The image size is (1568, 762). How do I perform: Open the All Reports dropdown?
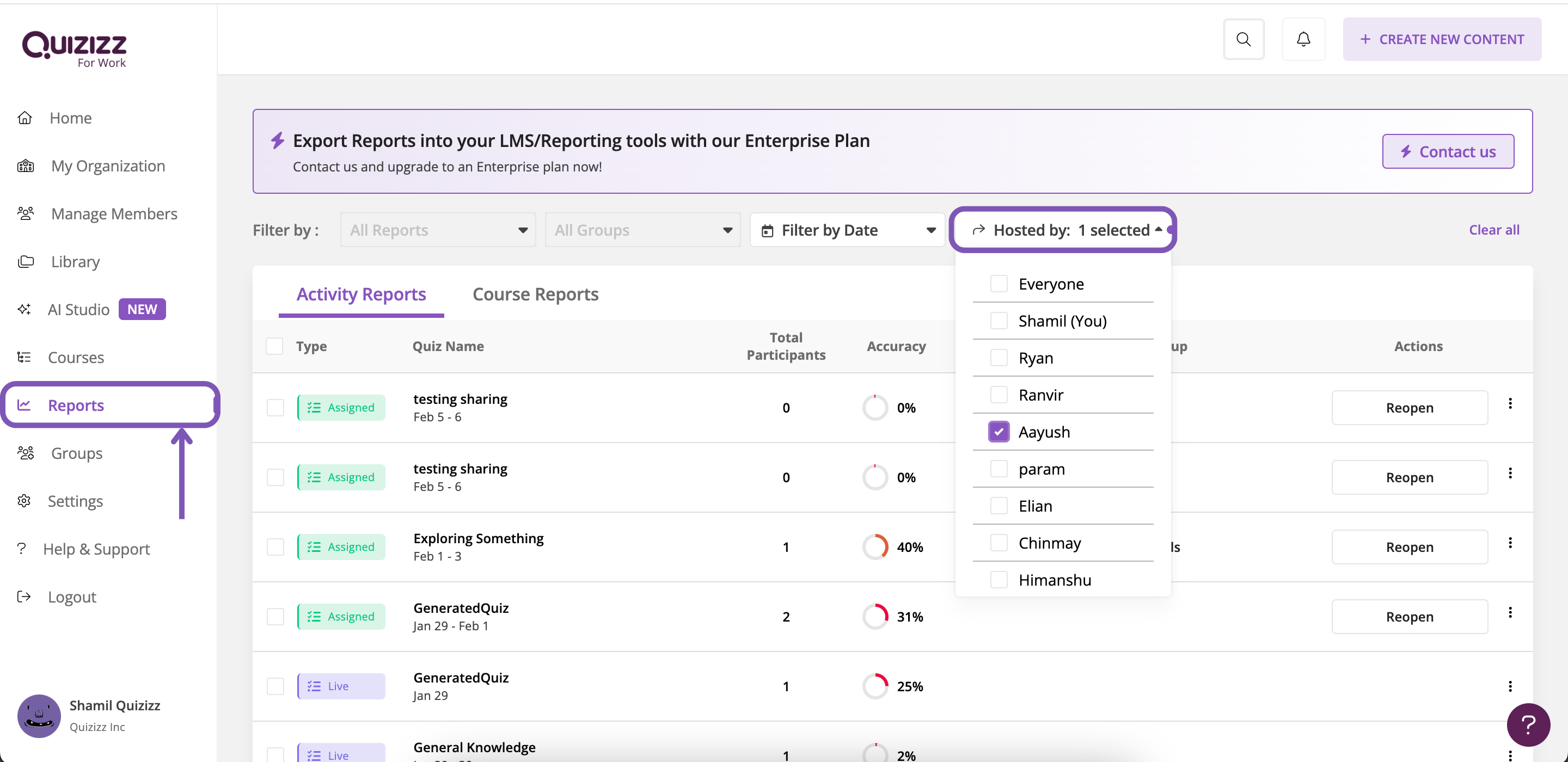438,230
